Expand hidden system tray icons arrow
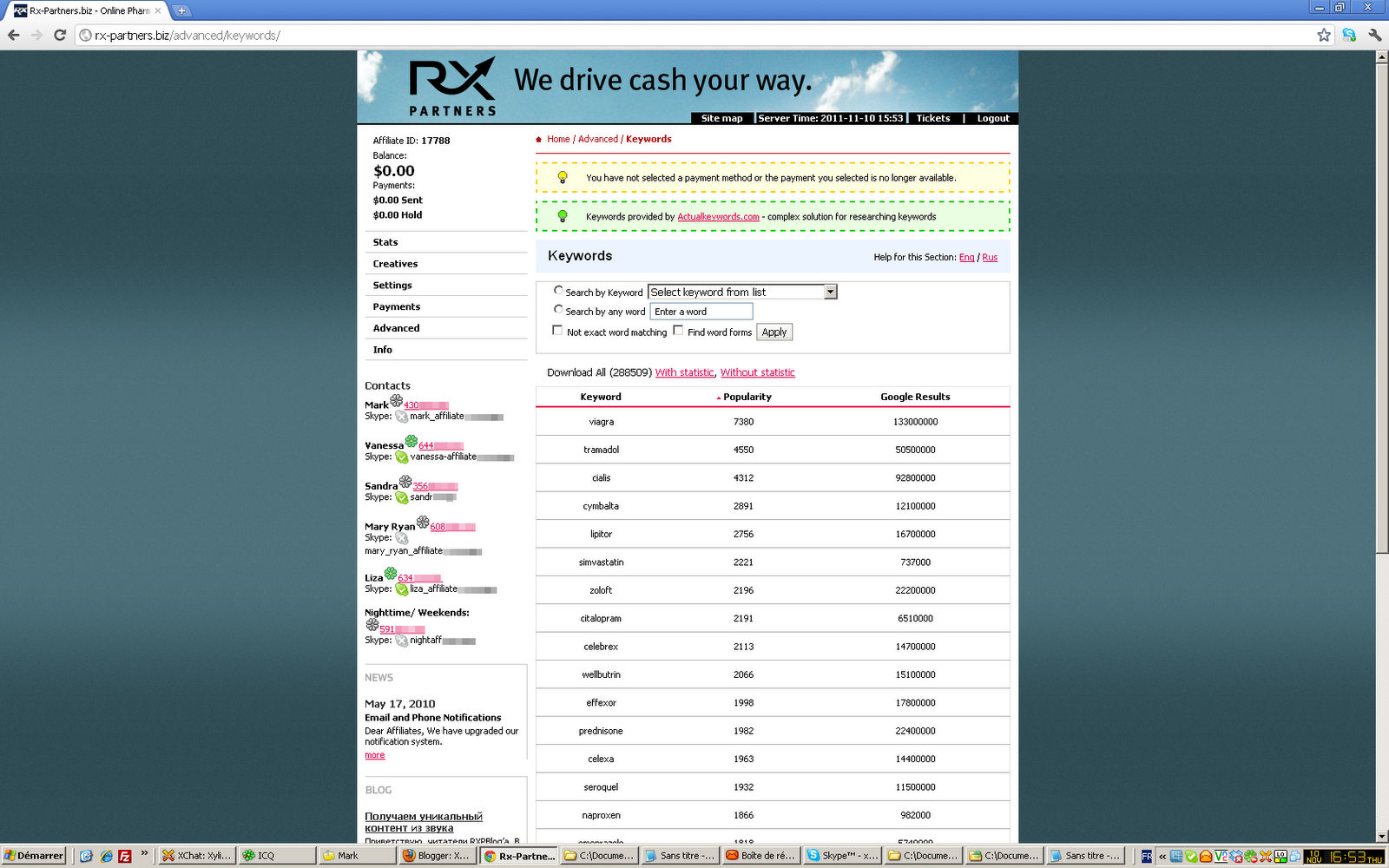The image size is (1389, 868). (x=1162, y=857)
